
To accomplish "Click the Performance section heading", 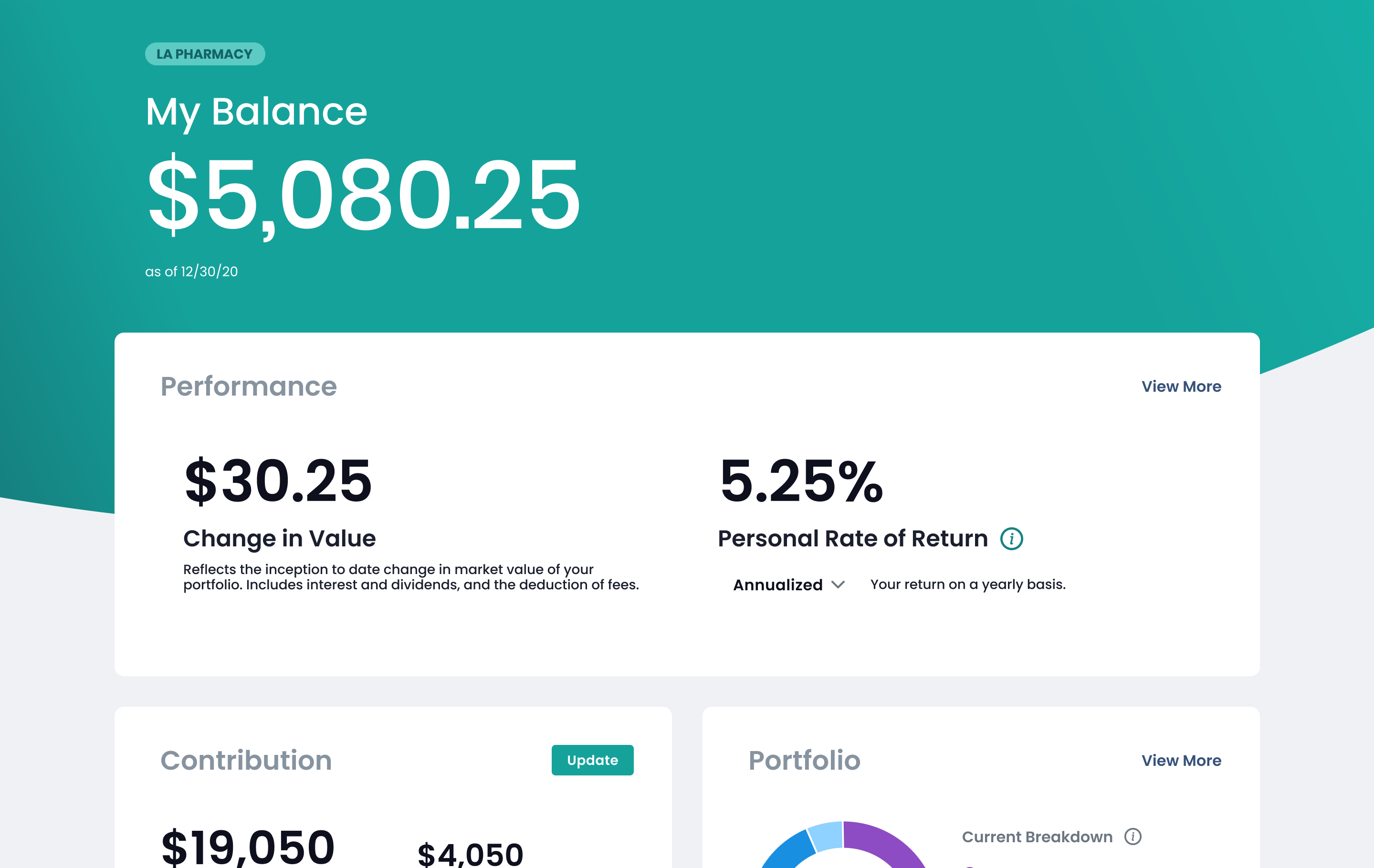I will pos(248,387).
